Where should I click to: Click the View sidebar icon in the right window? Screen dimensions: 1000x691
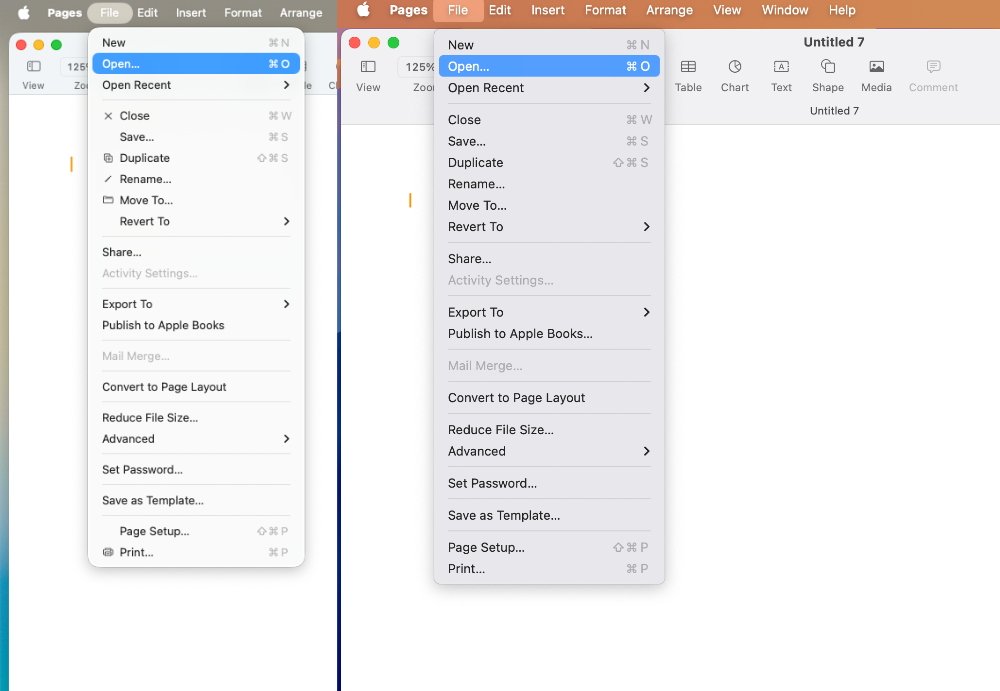(x=368, y=66)
